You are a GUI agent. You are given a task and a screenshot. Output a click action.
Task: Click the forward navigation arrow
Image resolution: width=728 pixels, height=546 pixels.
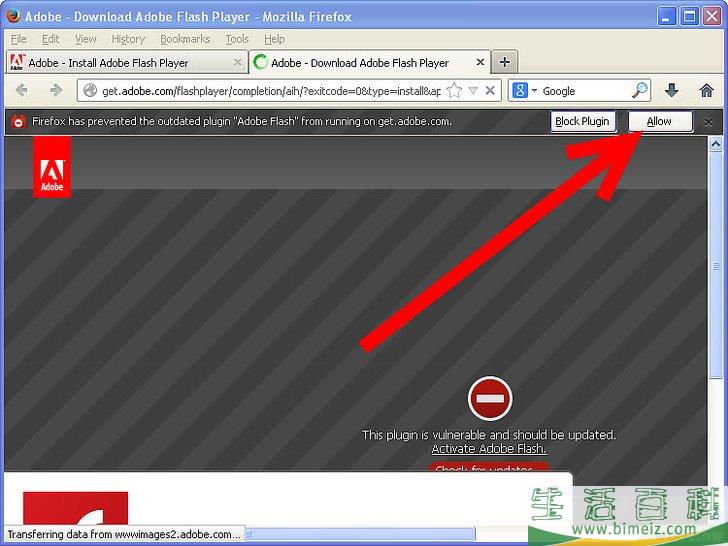[x=56, y=90]
